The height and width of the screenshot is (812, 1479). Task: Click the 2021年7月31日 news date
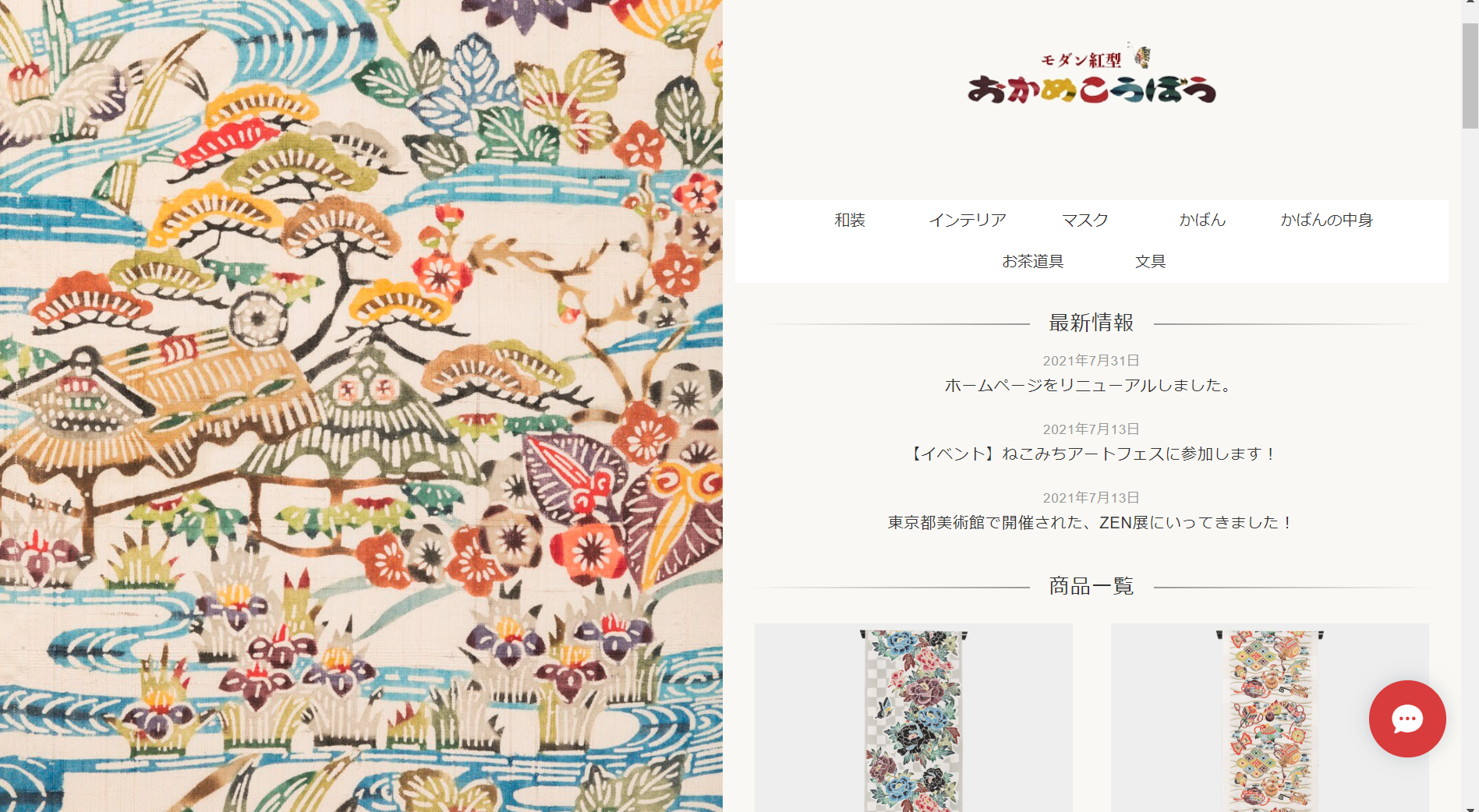click(x=1091, y=361)
